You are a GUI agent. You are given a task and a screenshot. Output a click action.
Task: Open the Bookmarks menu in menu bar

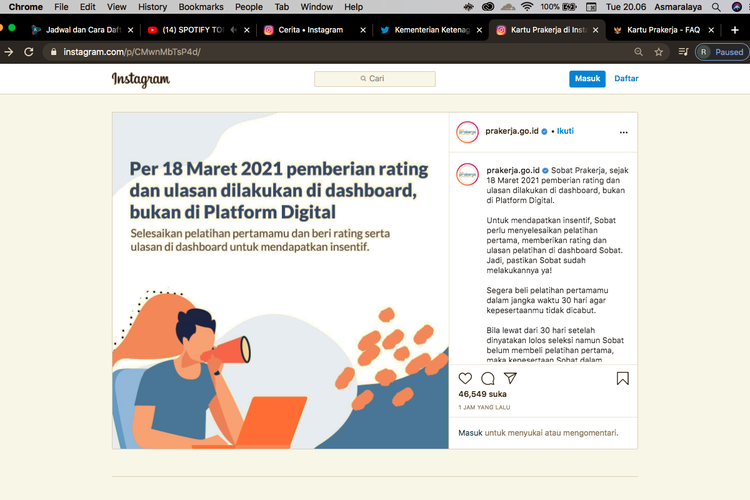click(x=200, y=7)
